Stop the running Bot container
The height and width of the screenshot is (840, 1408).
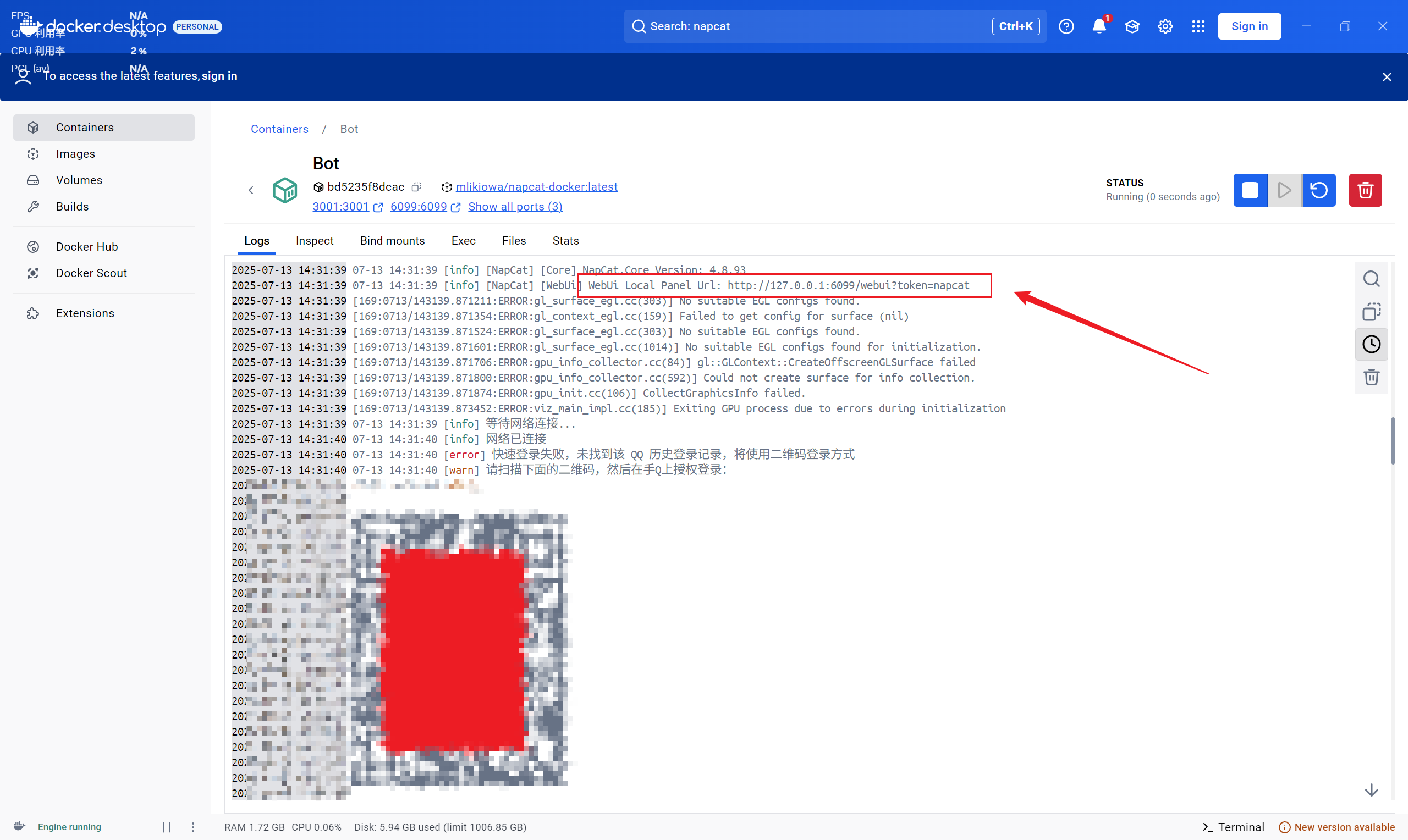1250,190
